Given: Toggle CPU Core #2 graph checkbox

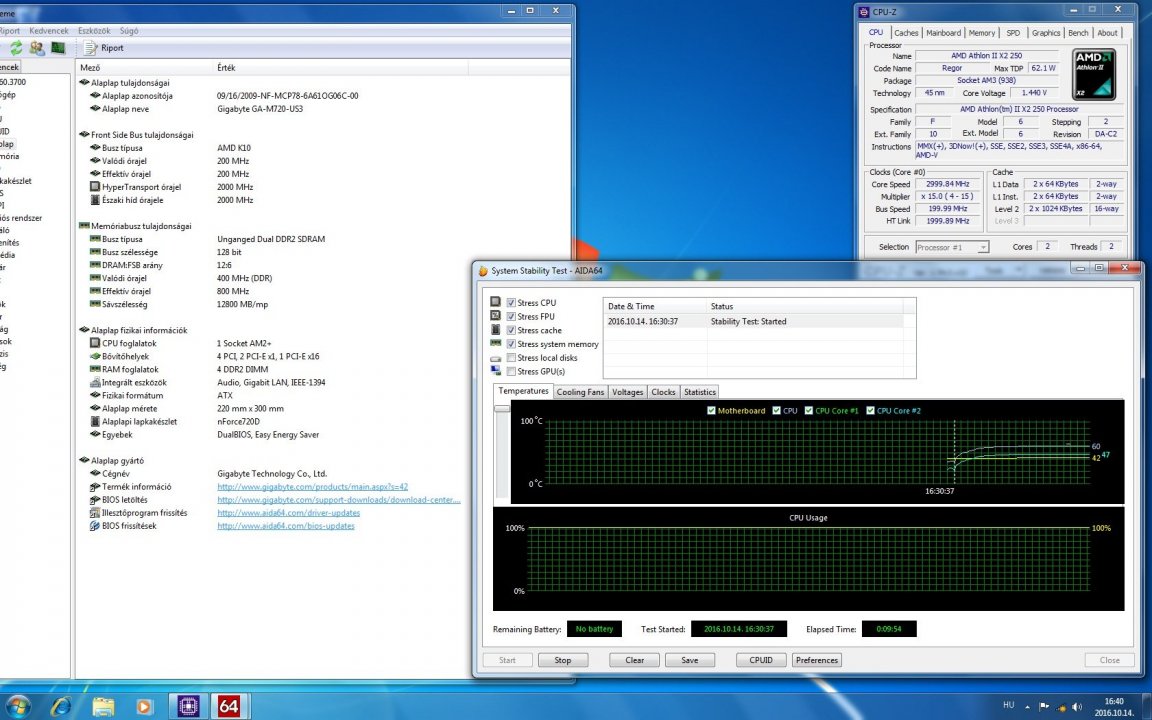Looking at the screenshot, I should pyautogui.click(x=871, y=411).
